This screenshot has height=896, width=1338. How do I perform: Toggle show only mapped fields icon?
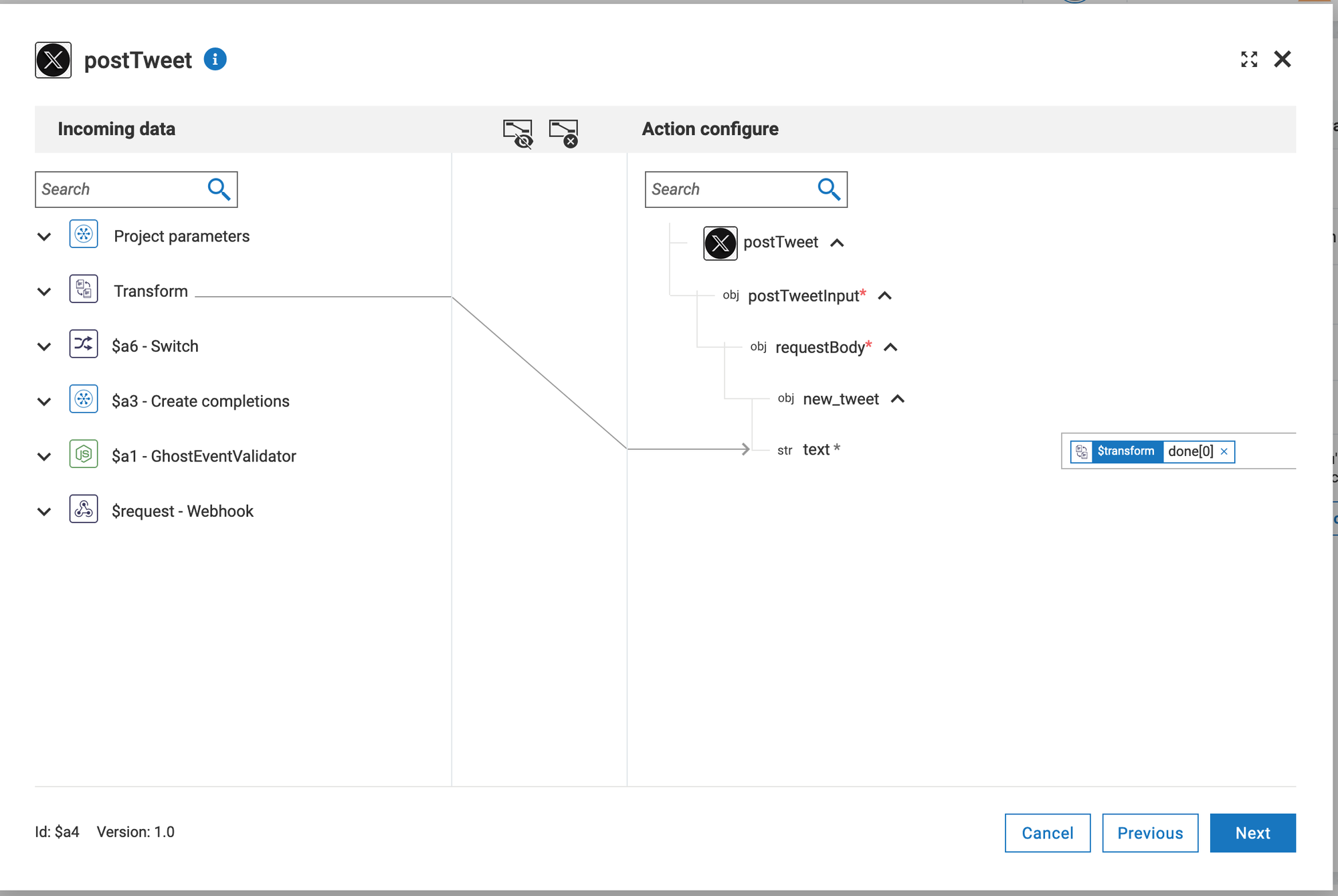[x=517, y=132]
